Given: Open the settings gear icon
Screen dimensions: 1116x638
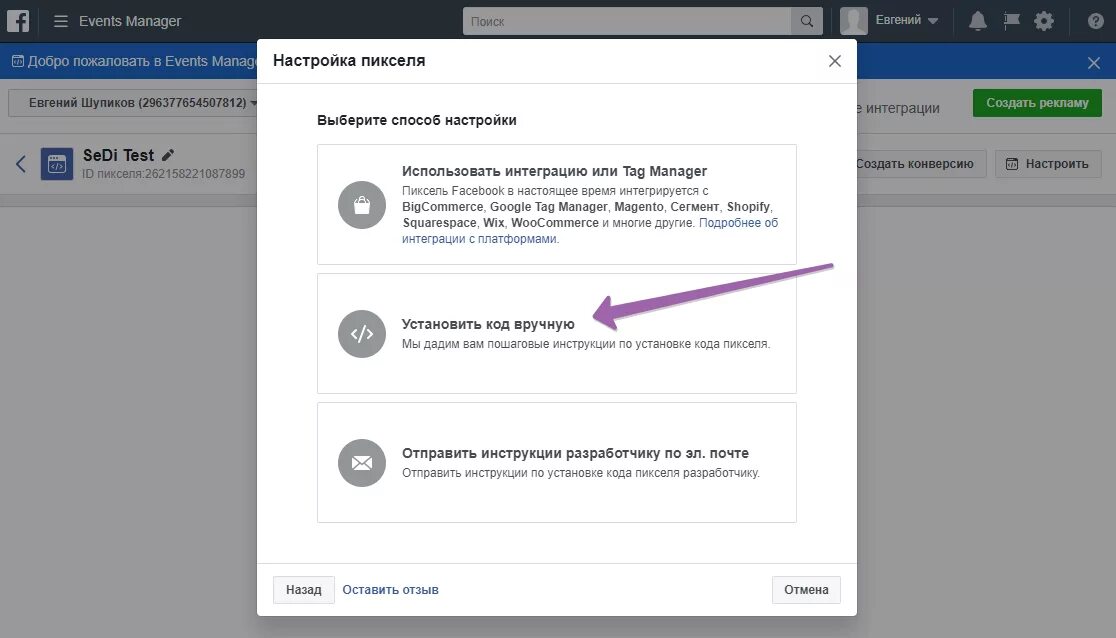Looking at the screenshot, I should [x=1043, y=21].
